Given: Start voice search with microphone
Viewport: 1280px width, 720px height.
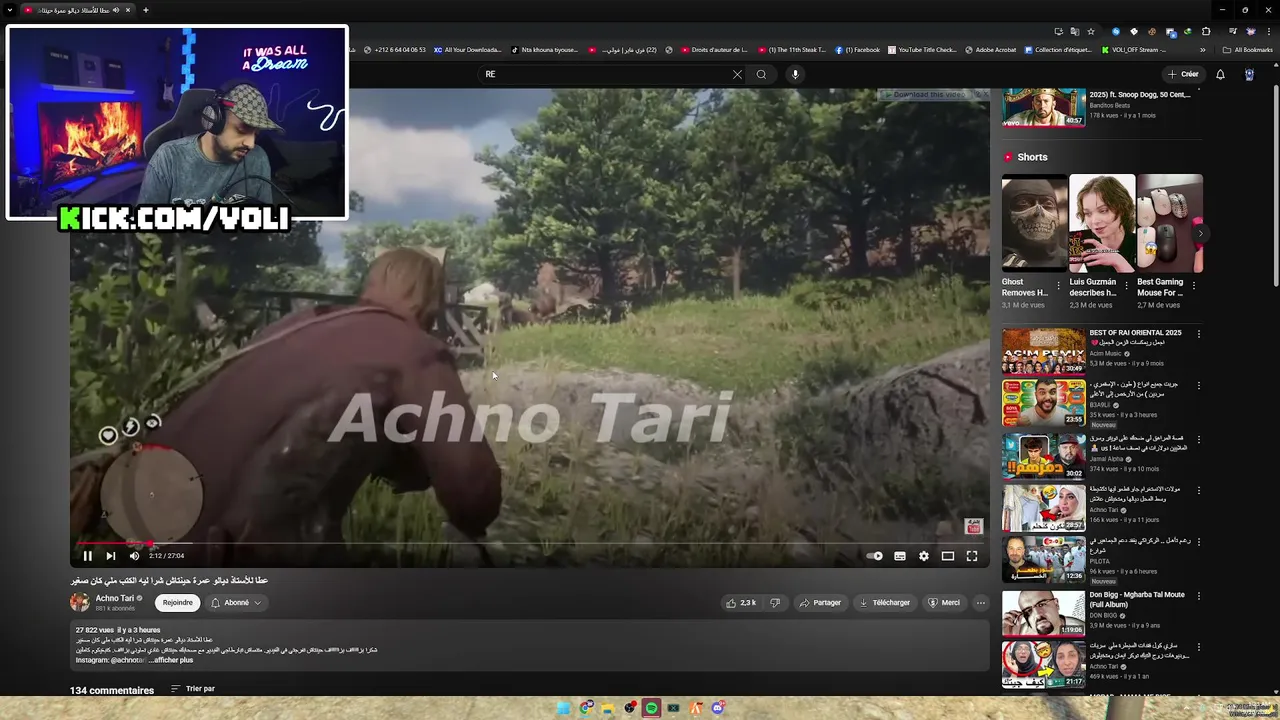Looking at the screenshot, I should (795, 74).
